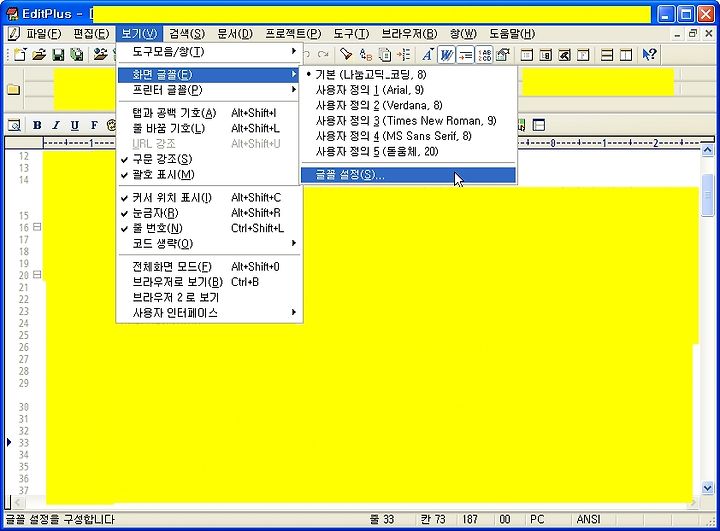Click the Save All toolbar icon
The width and height of the screenshot is (720, 531).
pos(77,55)
